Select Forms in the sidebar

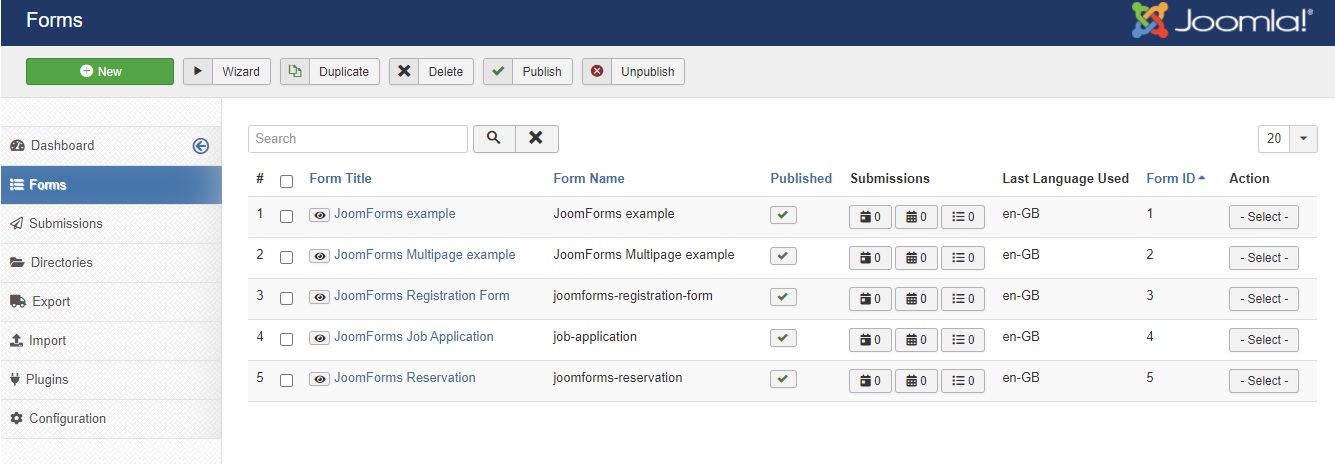[x=111, y=185]
